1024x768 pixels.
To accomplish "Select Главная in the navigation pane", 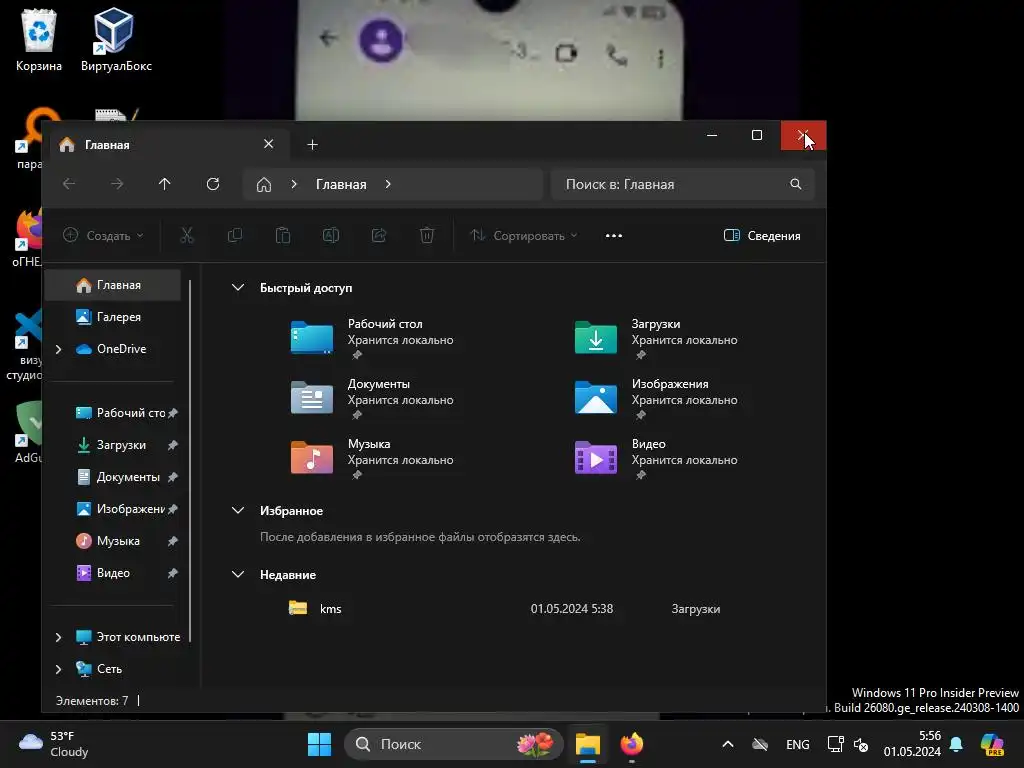I will pos(112,285).
